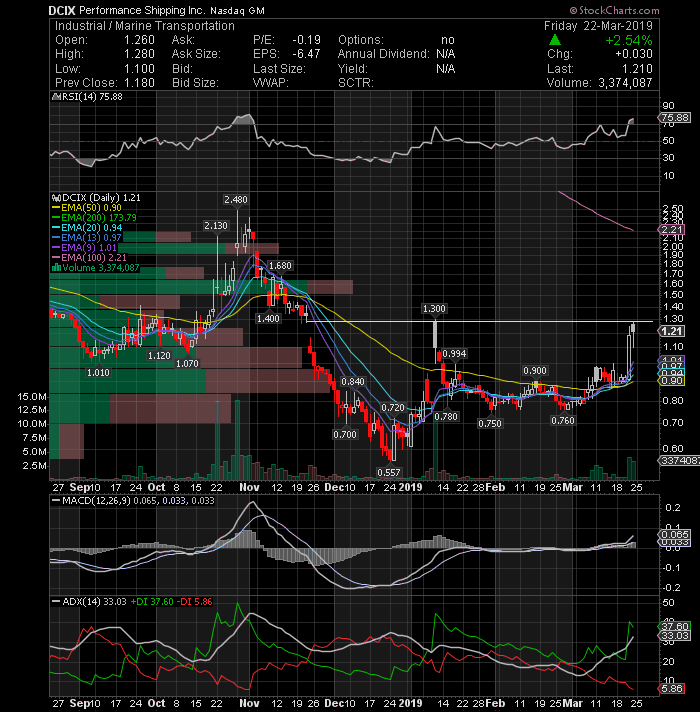This screenshot has height=712, width=700.
Task: Click the 2.480 peak price label
Action: pyautogui.click(x=236, y=200)
